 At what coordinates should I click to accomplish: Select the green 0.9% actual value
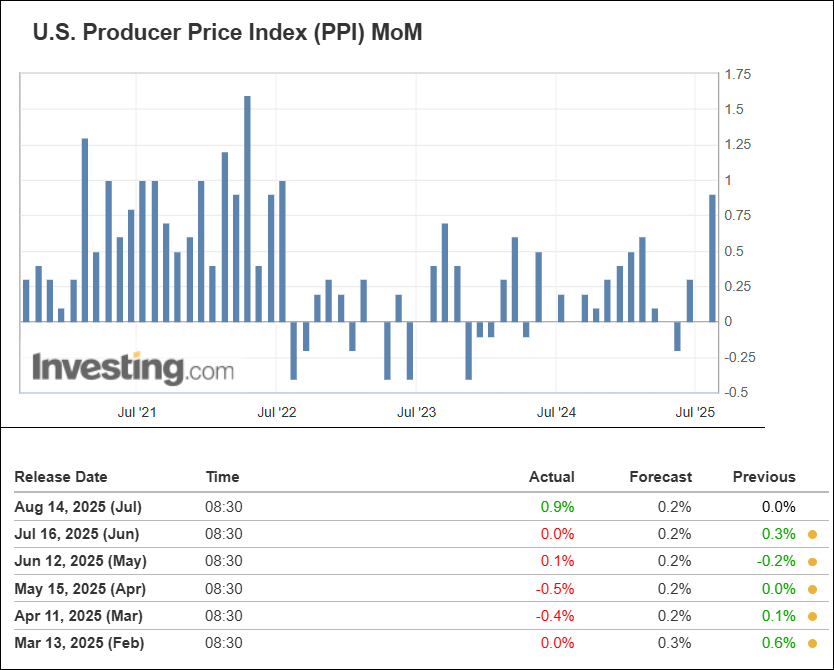[558, 507]
